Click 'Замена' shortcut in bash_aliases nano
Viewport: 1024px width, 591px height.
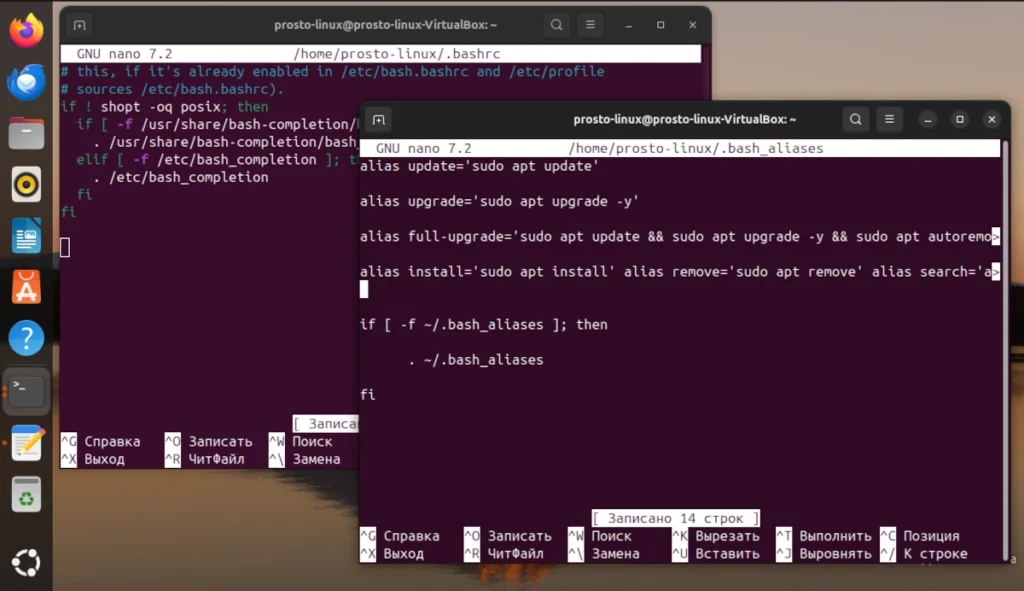click(604, 554)
